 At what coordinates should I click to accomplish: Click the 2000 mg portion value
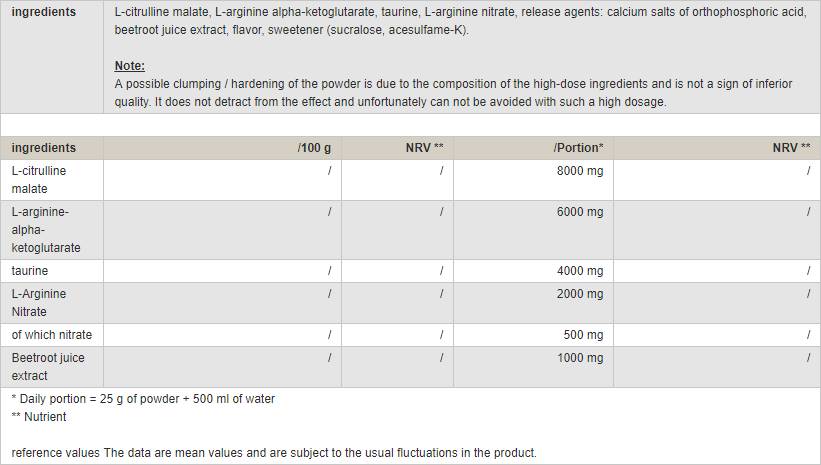[x=580, y=294]
